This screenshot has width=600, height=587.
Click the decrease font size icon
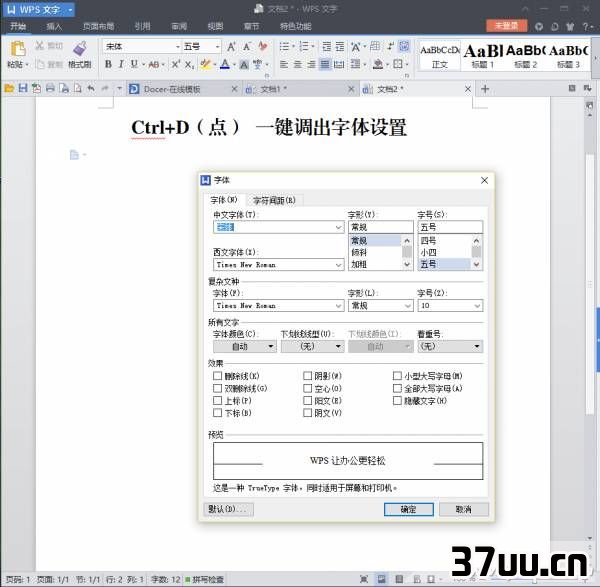[x=247, y=47]
